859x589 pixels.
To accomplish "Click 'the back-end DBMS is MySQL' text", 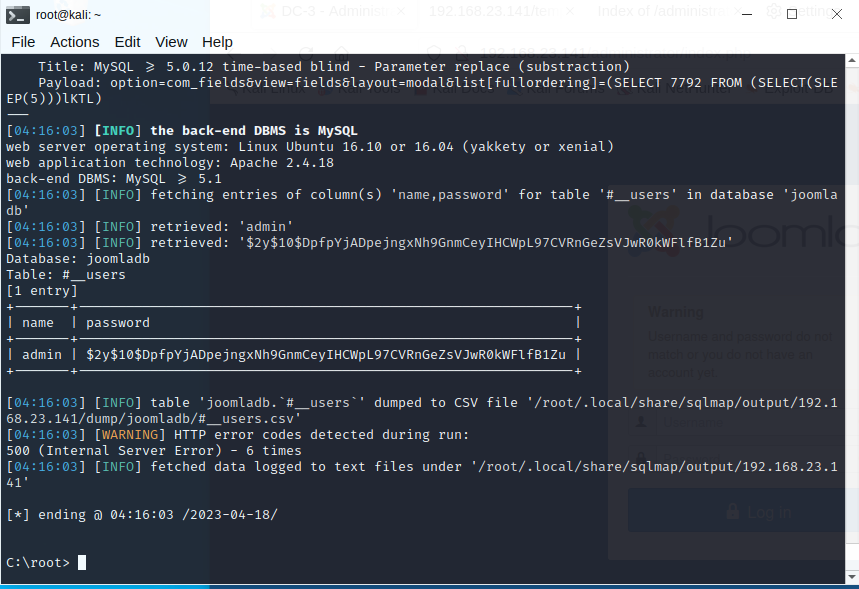I will tap(254, 130).
